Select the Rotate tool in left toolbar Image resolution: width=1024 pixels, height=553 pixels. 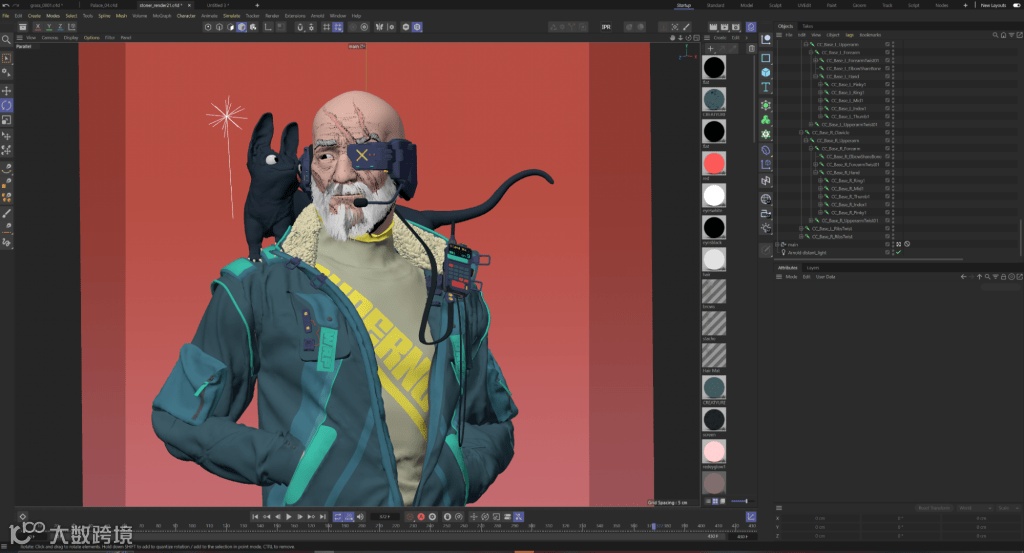click(x=7, y=105)
